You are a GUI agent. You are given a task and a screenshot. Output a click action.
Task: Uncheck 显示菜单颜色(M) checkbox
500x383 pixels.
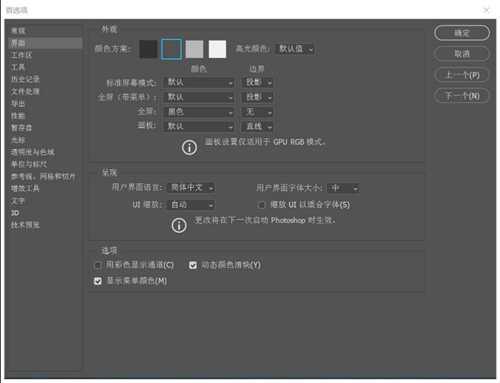pyautogui.click(x=97, y=281)
